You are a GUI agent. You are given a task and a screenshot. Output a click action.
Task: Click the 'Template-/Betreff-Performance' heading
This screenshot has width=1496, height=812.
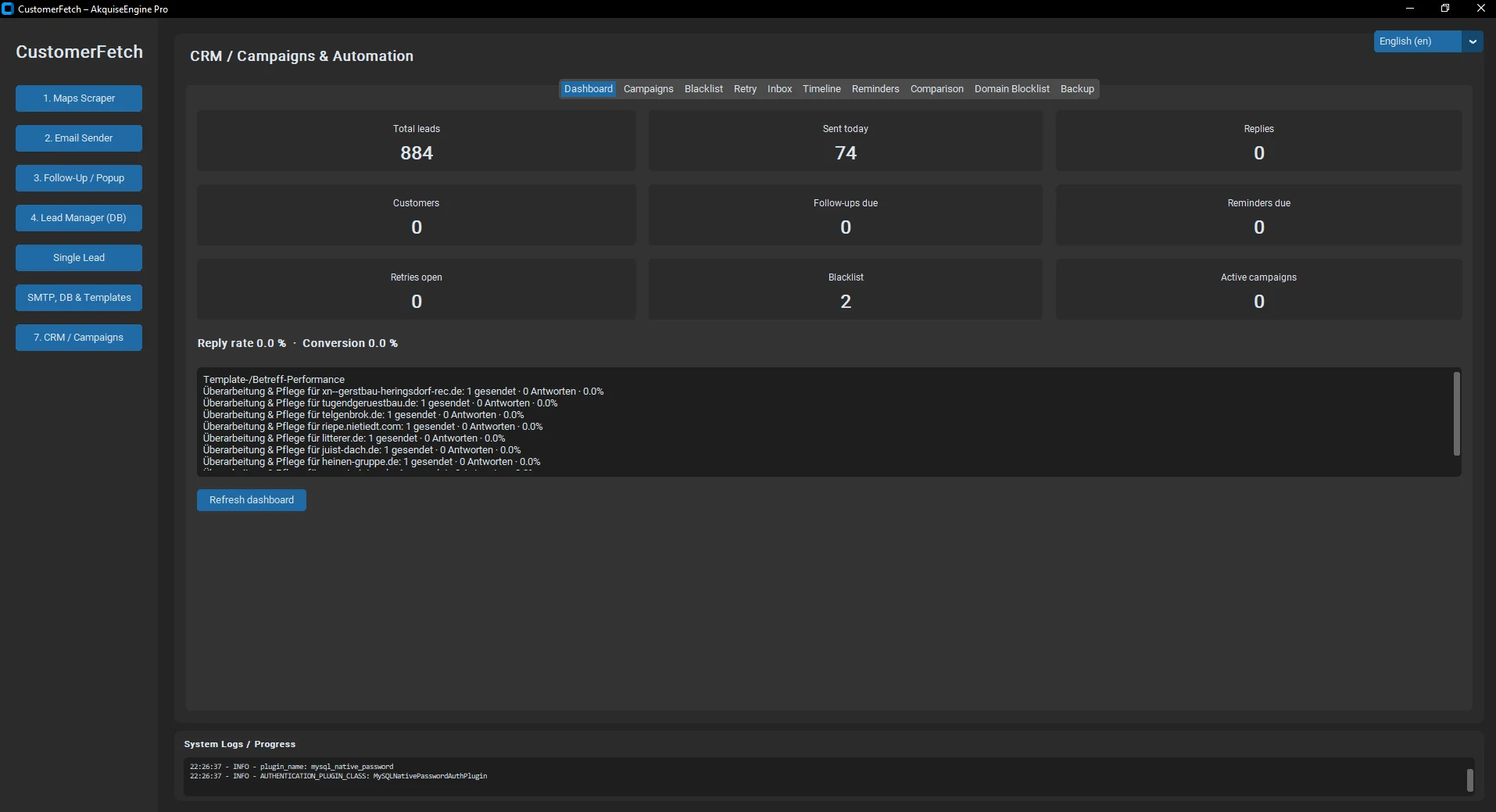click(274, 380)
